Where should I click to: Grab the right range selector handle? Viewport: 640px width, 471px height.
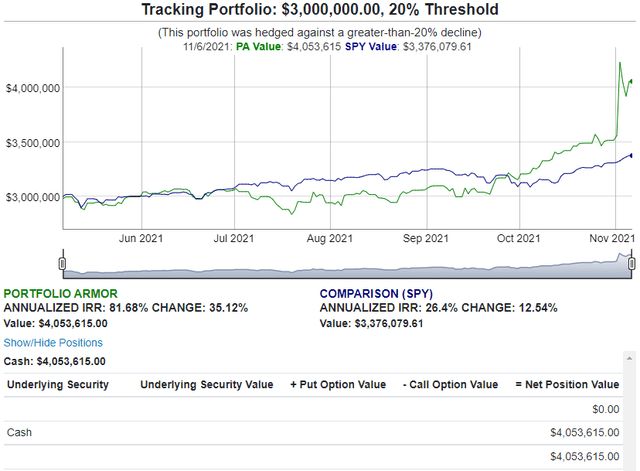[x=631, y=264]
